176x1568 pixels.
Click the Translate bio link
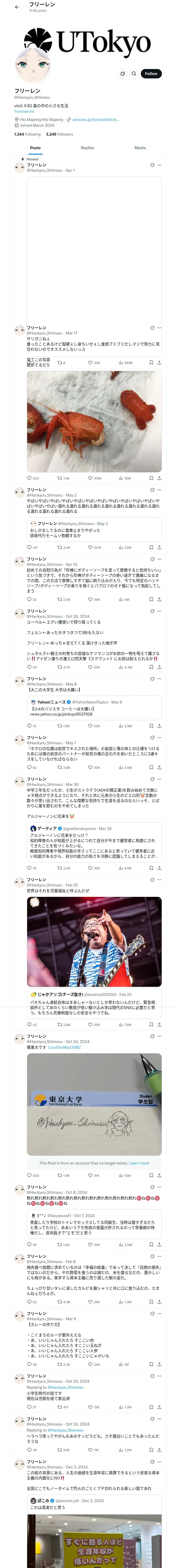click(x=24, y=111)
